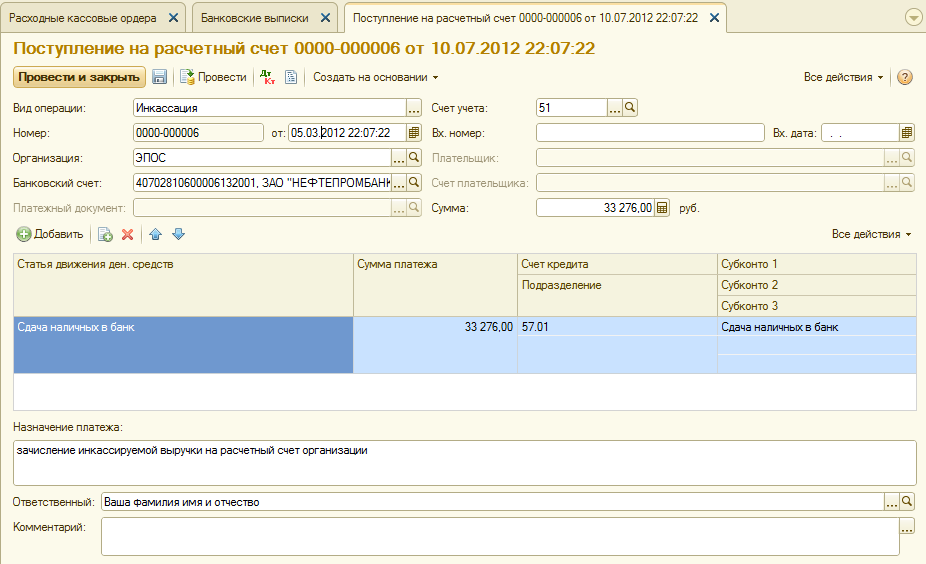Delete the selected row with red X

pyautogui.click(x=128, y=234)
